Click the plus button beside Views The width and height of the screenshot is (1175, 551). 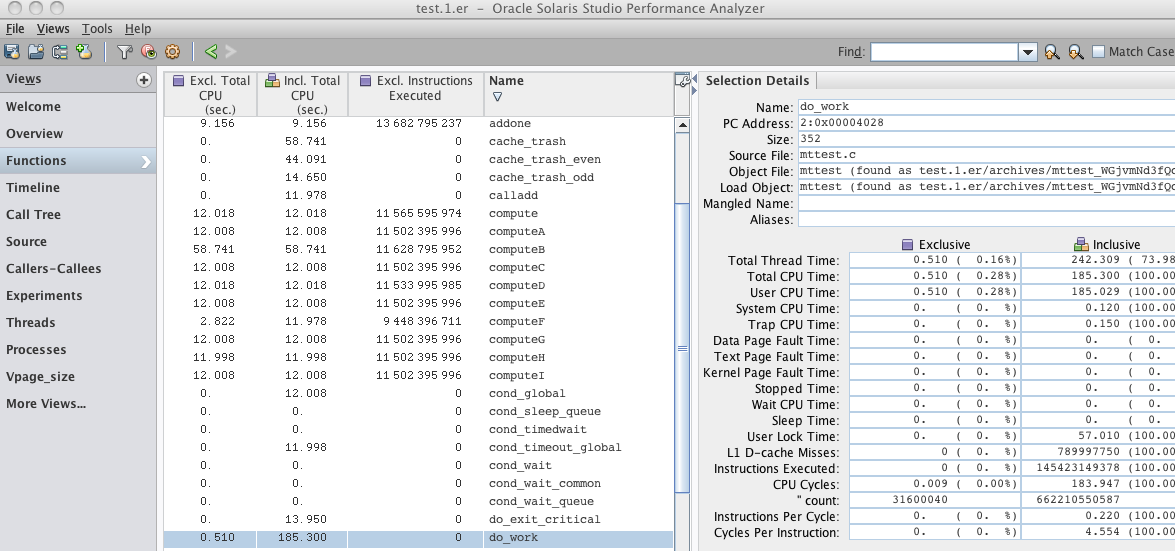click(143, 79)
